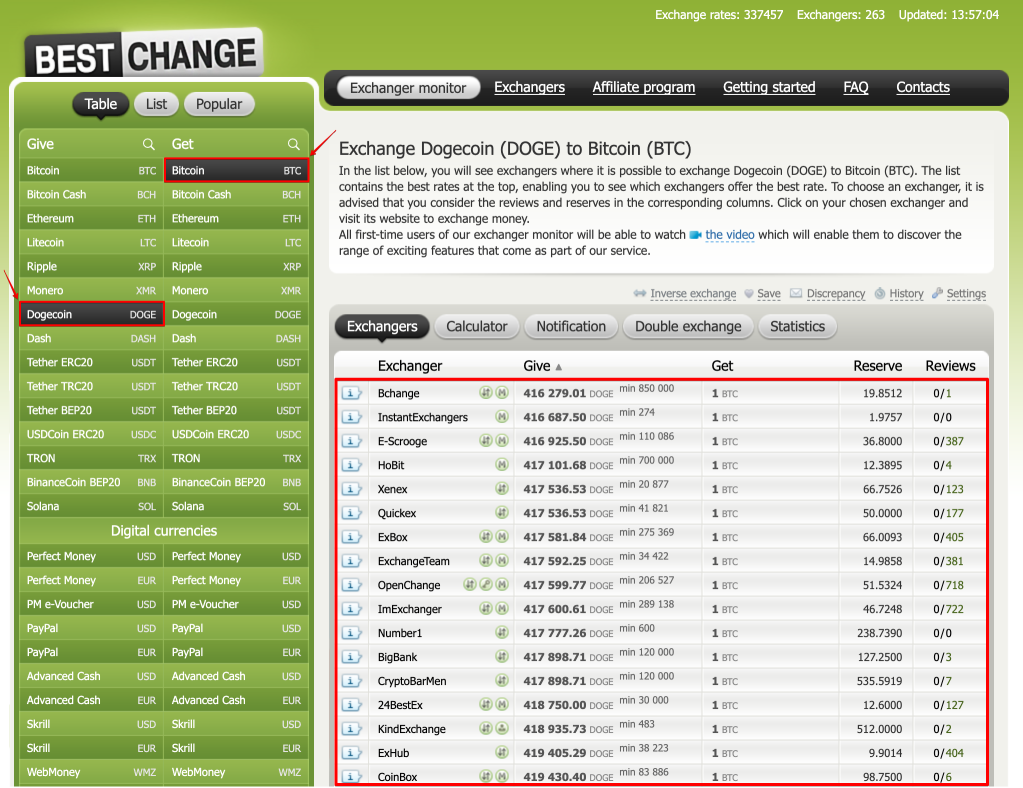The height and width of the screenshot is (788, 1023).
Task: Open info icon for ExHub row
Action: 351,753
